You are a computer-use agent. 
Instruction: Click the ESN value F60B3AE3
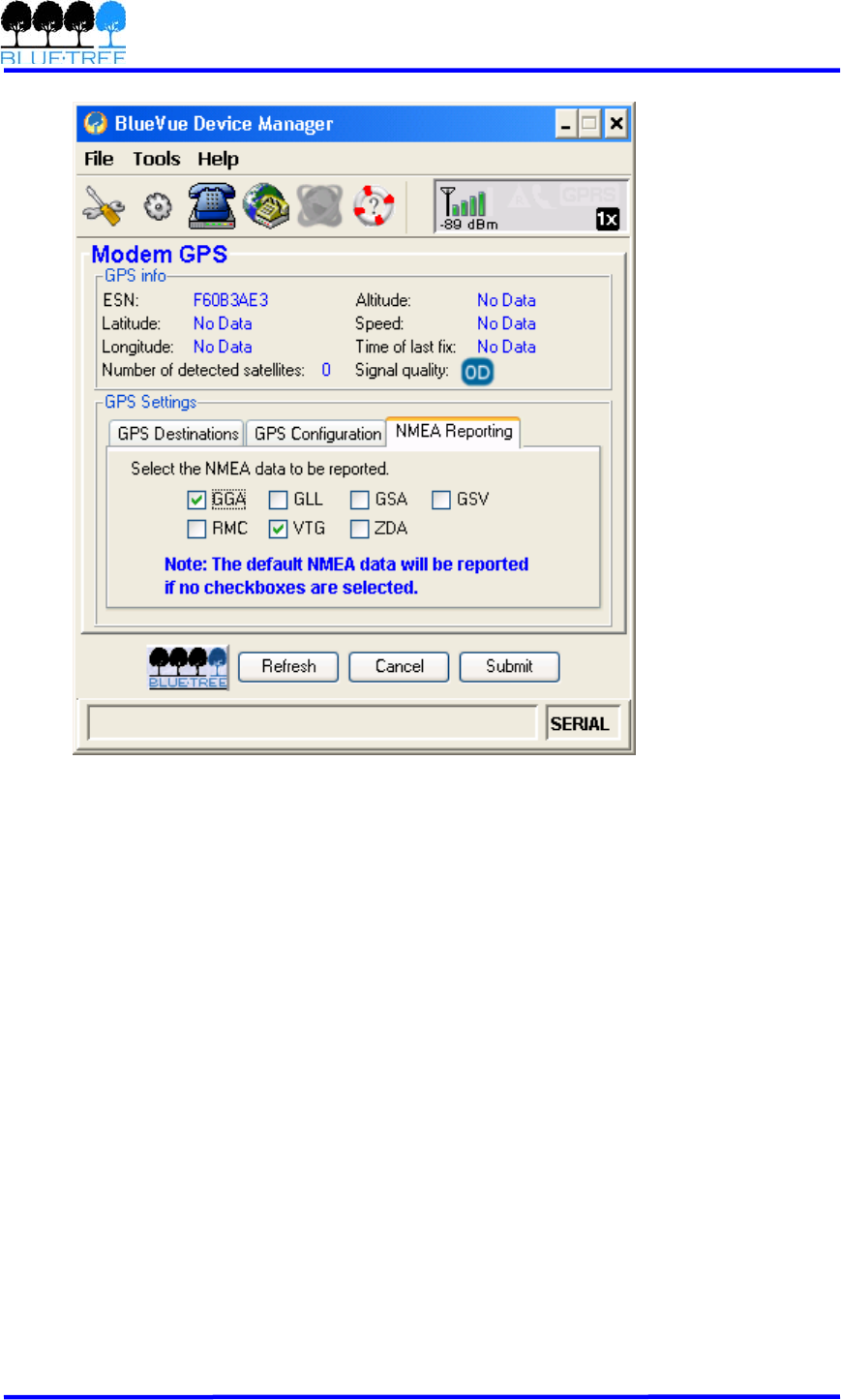231,300
